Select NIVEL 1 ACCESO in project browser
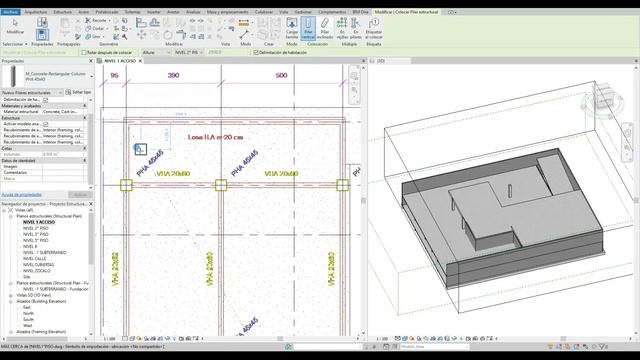This screenshot has width=640, height=360. 39,222
